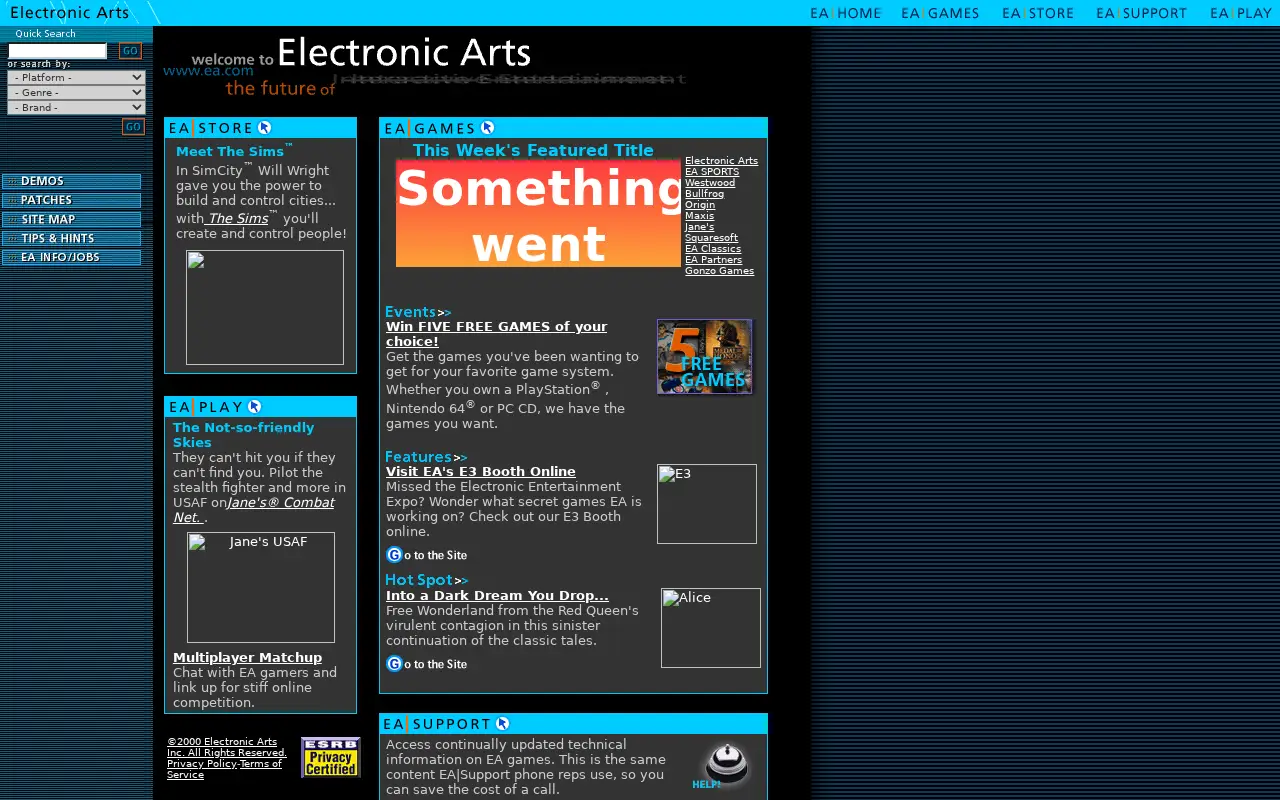Follow the EA Partners brand link

tap(713, 260)
